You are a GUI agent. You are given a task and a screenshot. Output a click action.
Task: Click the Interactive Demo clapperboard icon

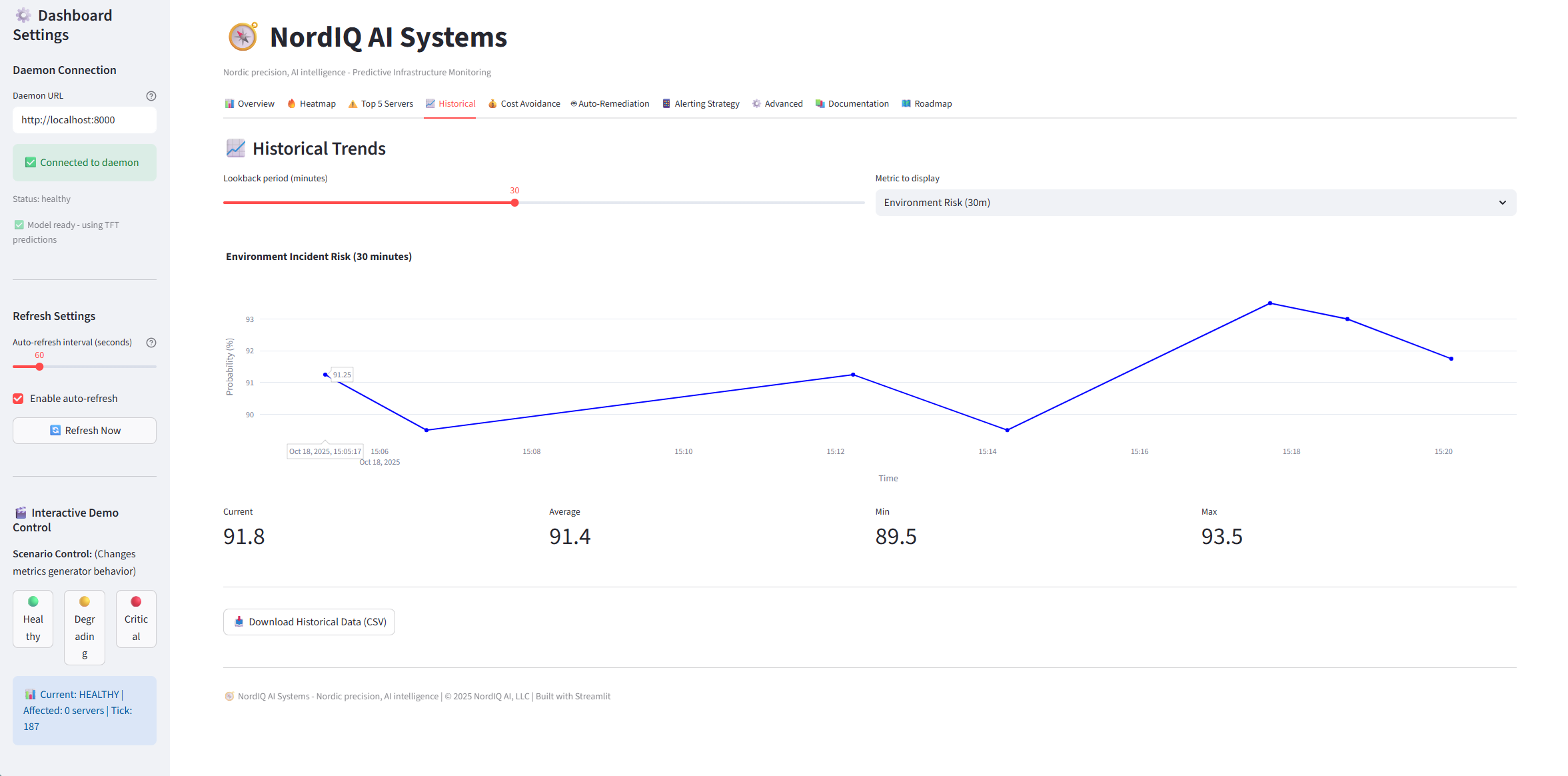click(x=21, y=513)
